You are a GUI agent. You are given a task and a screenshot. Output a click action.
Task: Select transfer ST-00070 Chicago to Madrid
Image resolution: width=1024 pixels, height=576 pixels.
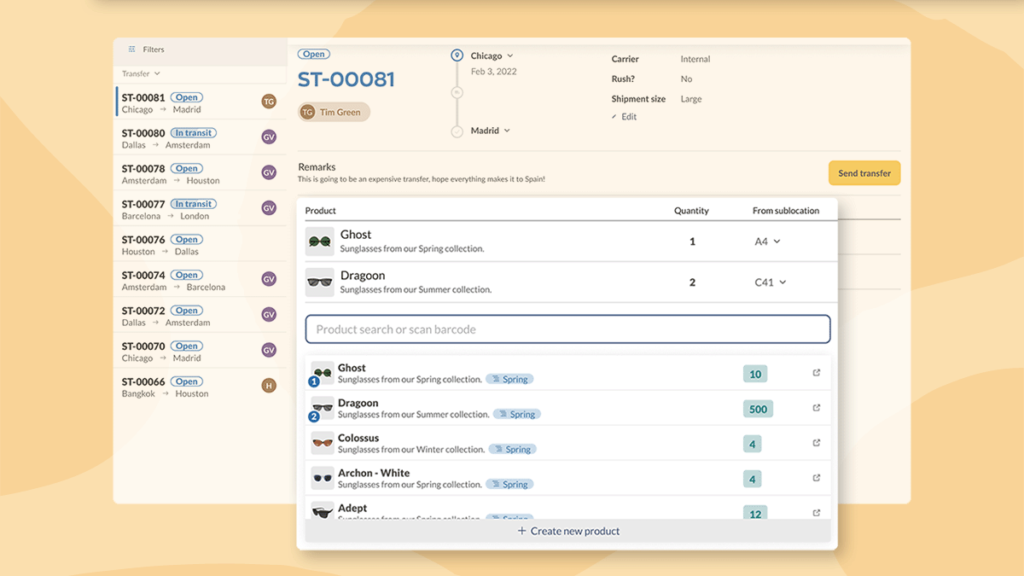pyautogui.click(x=200, y=351)
